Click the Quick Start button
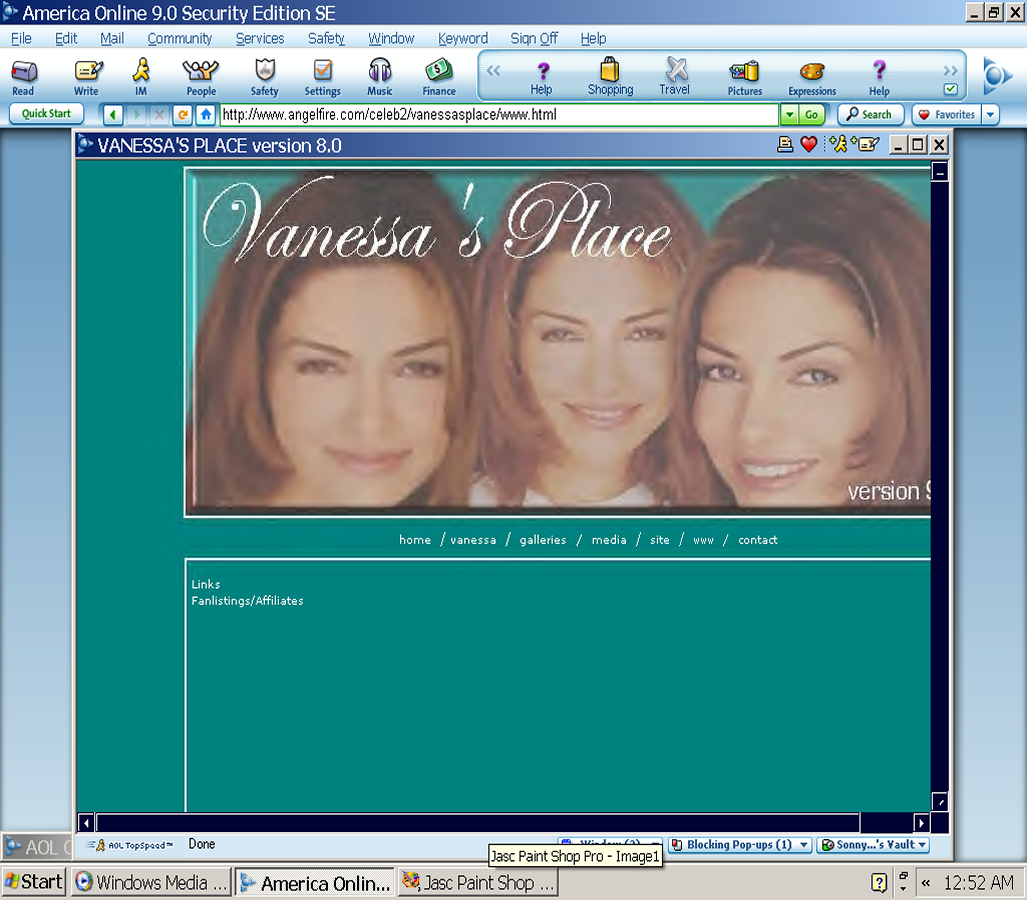This screenshot has height=900, width=1027. (x=46, y=113)
